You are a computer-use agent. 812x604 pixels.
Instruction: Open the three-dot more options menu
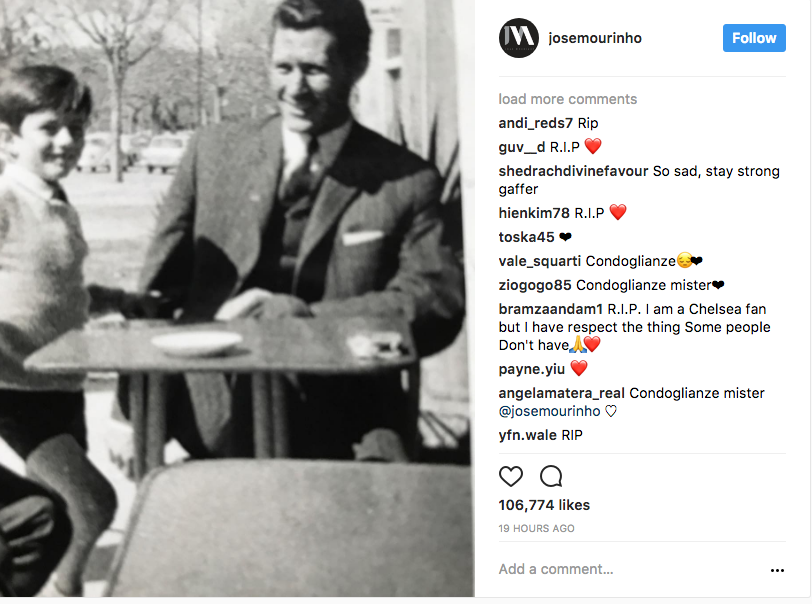point(777,570)
